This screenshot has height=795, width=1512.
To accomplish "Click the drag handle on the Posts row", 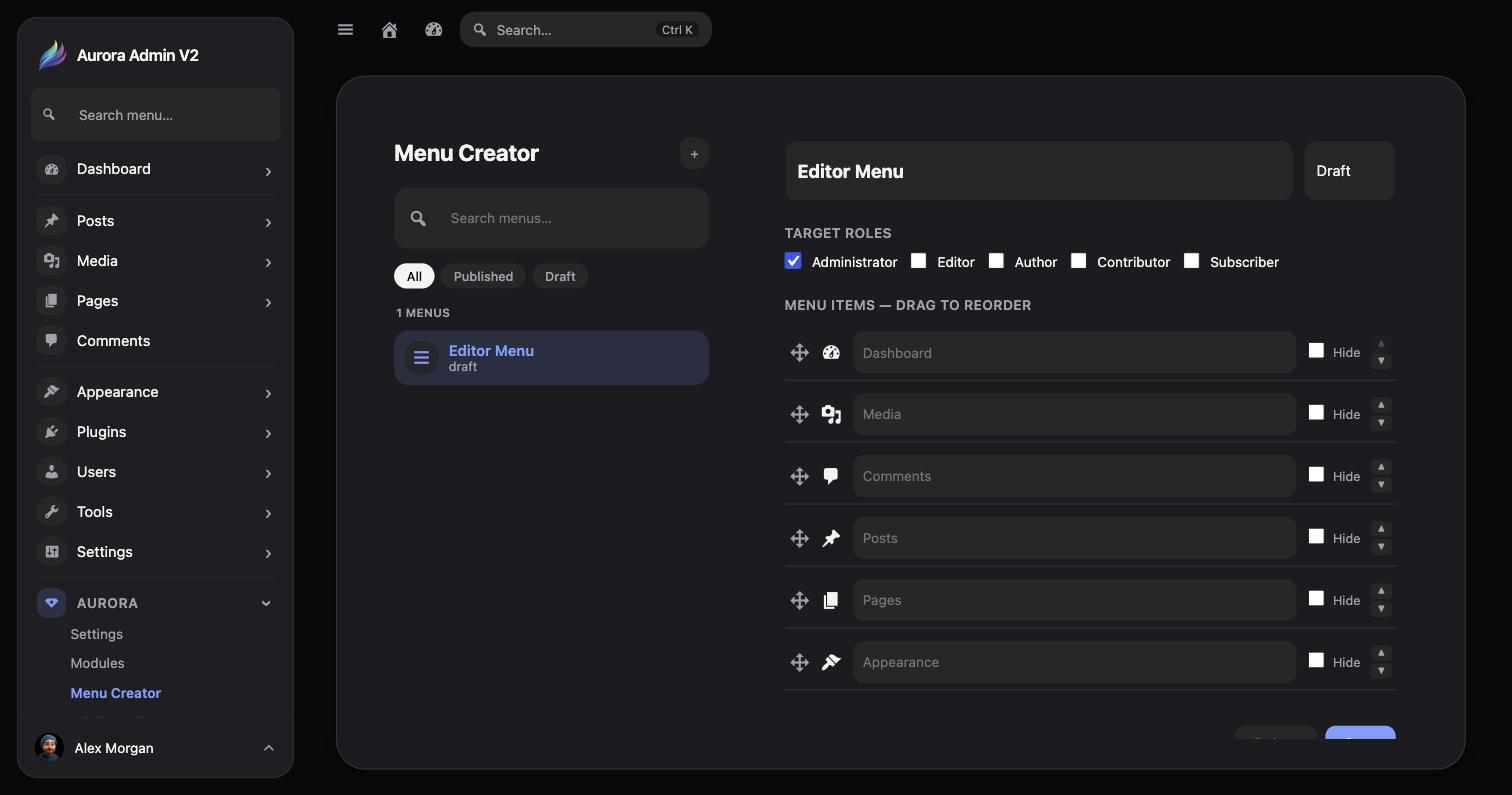I will tap(799, 538).
